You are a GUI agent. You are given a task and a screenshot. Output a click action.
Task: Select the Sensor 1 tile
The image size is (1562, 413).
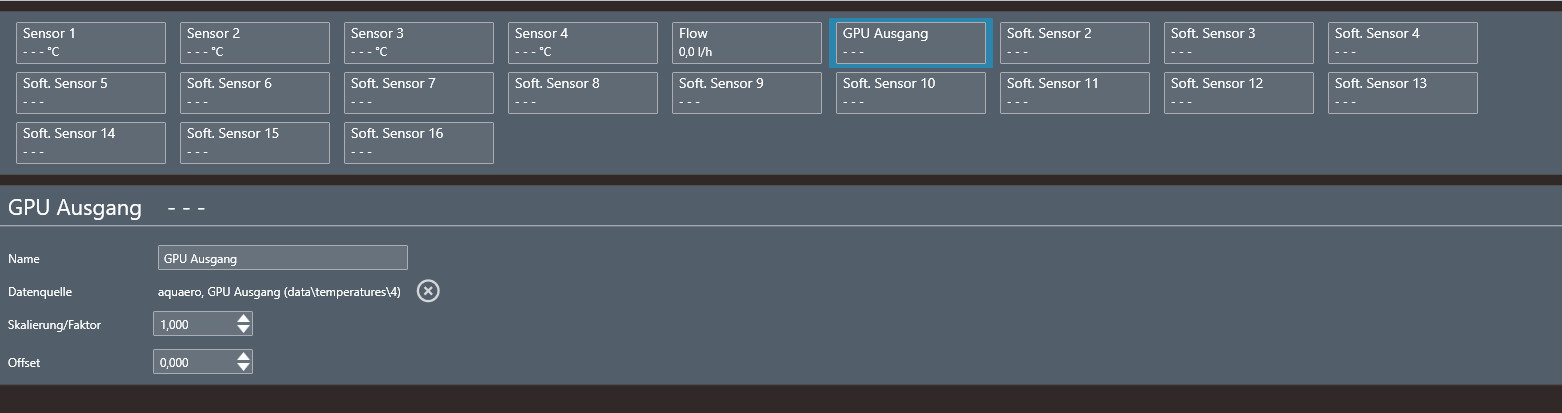(91, 42)
